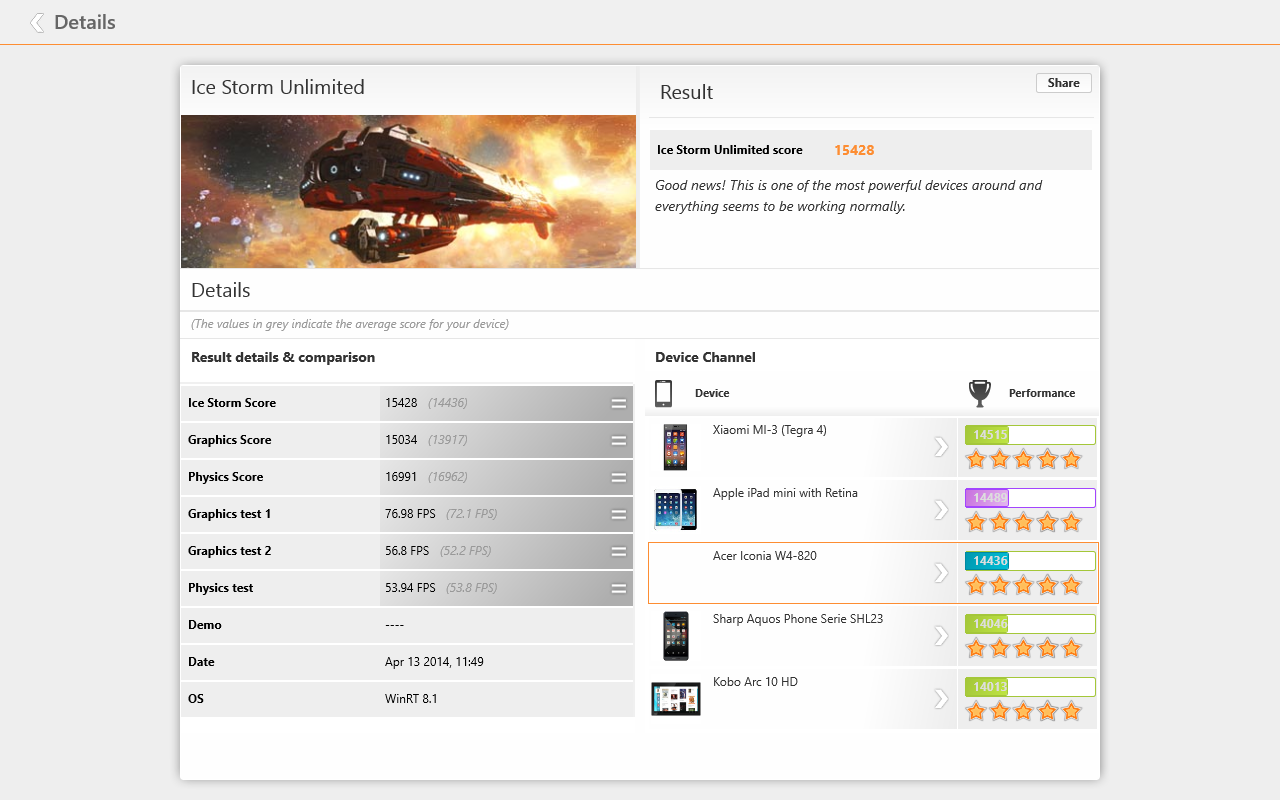
Task: Select the Acer Iconia W4-820 device name
Action: tap(764, 556)
